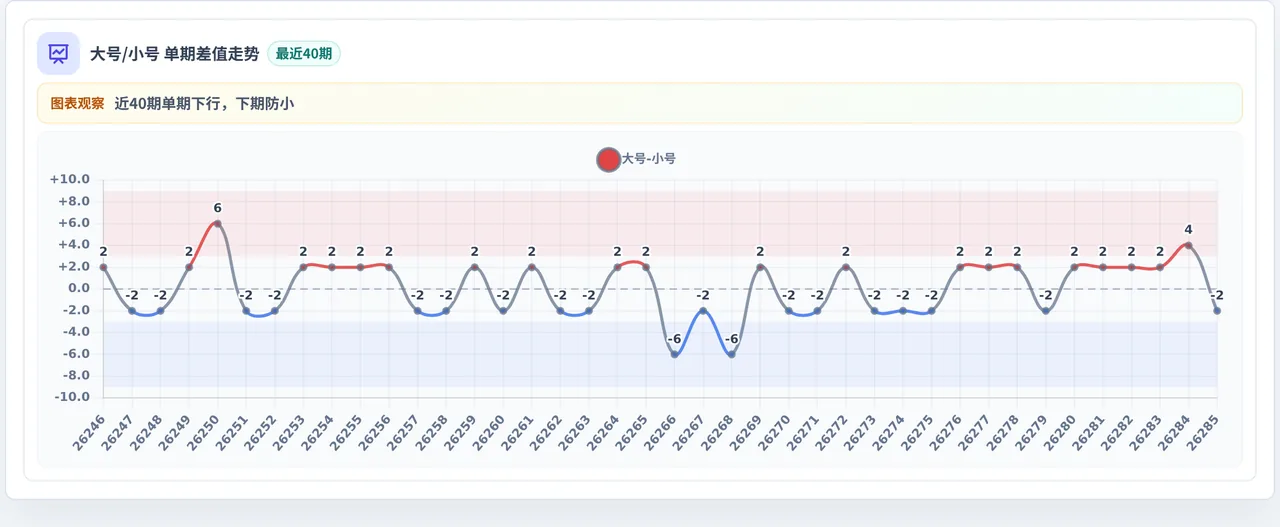Click the 大号-小号 legend label

(x=649, y=159)
